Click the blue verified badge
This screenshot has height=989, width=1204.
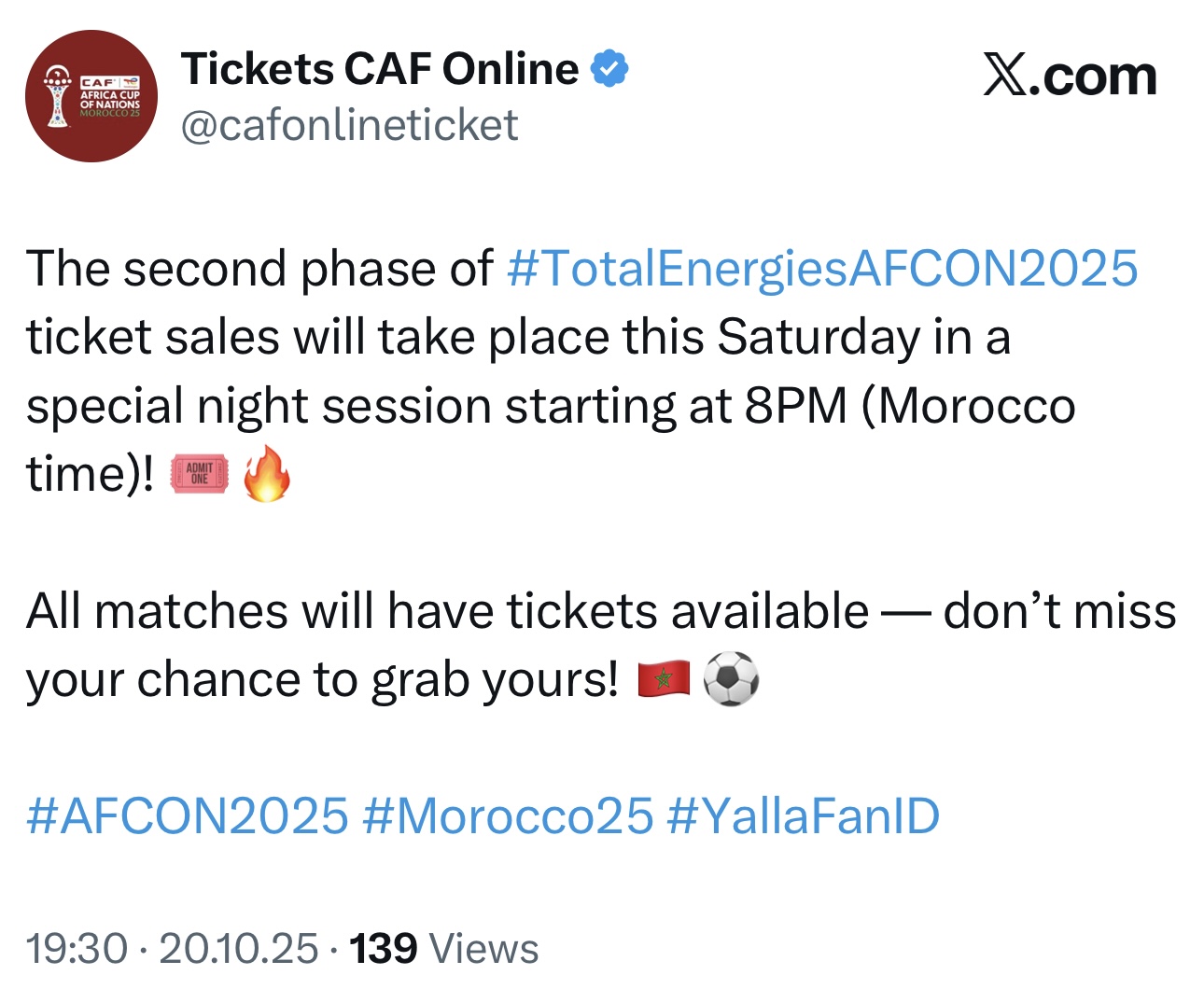(609, 69)
